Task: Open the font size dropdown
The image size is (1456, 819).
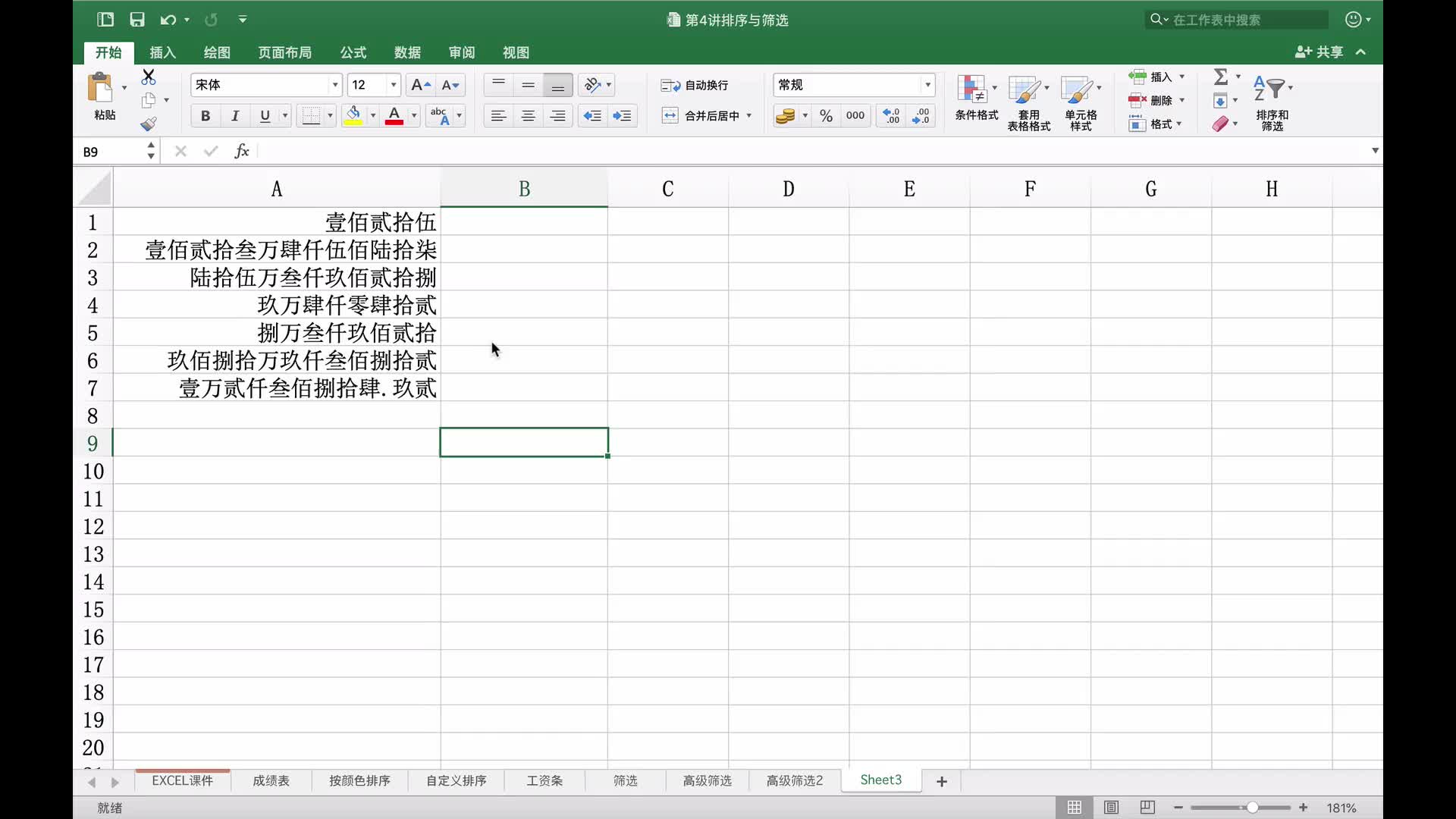Action: click(x=393, y=85)
